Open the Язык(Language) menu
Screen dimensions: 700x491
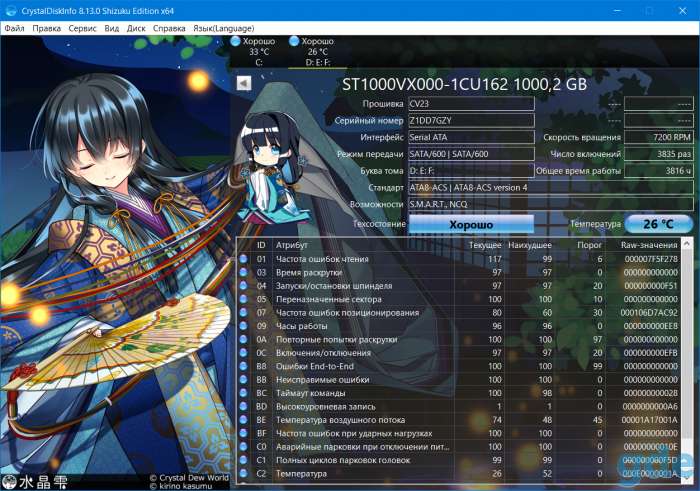coord(224,28)
